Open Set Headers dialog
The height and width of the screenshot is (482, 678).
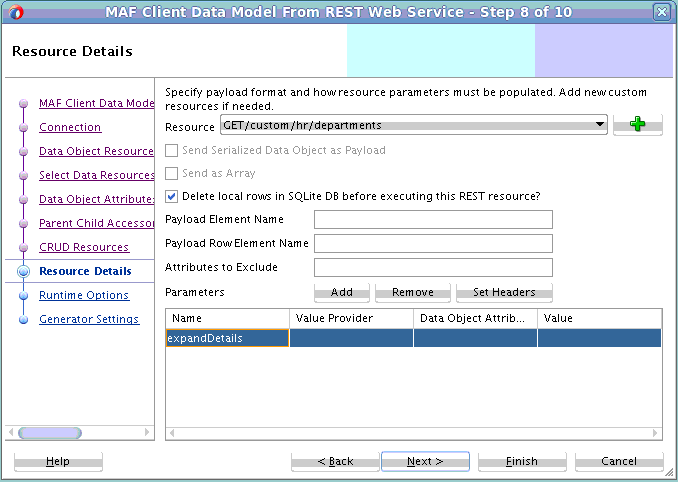[x=504, y=292]
